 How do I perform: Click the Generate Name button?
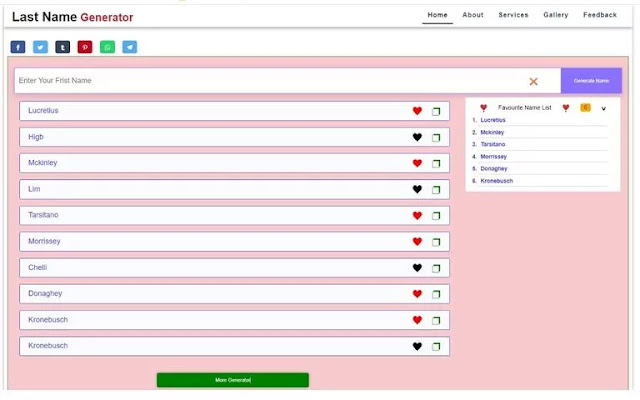(591, 80)
